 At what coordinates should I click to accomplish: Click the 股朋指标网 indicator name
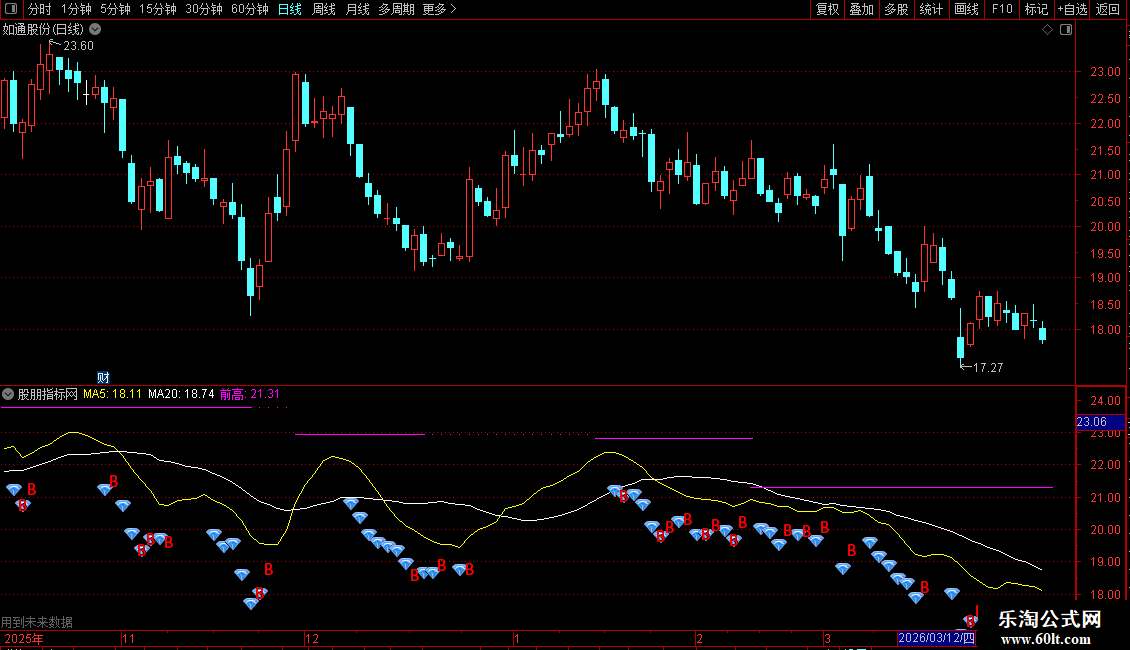point(48,394)
